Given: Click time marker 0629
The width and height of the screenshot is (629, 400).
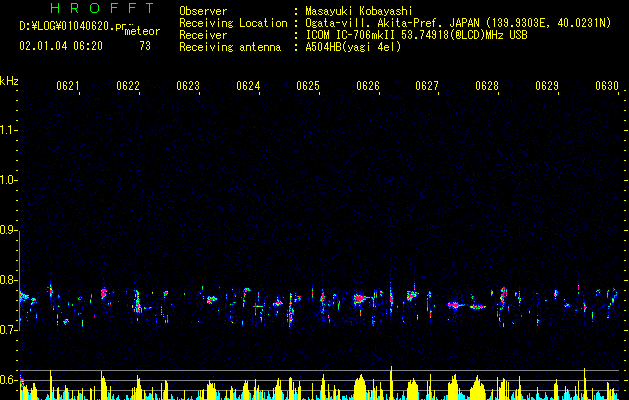Looking at the screenshot, I should point(547,85).
